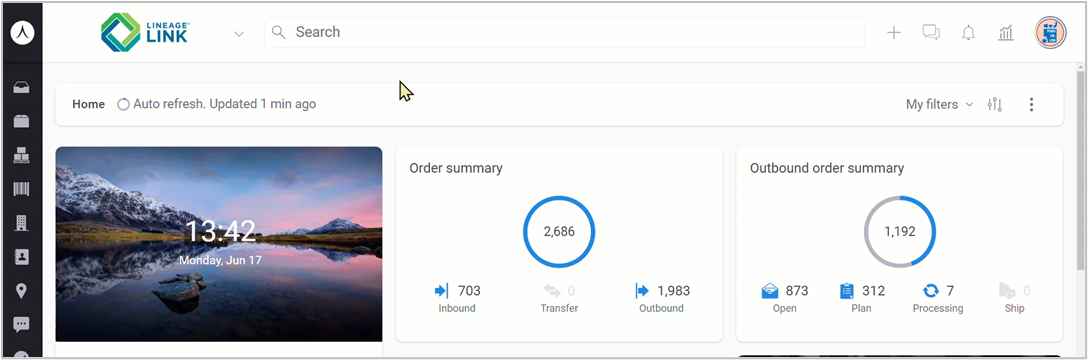Image resolution: width=1088 pixels, height=360 pixels.
Task: Click the plus icon to add new
Action: tap(894, 33)
